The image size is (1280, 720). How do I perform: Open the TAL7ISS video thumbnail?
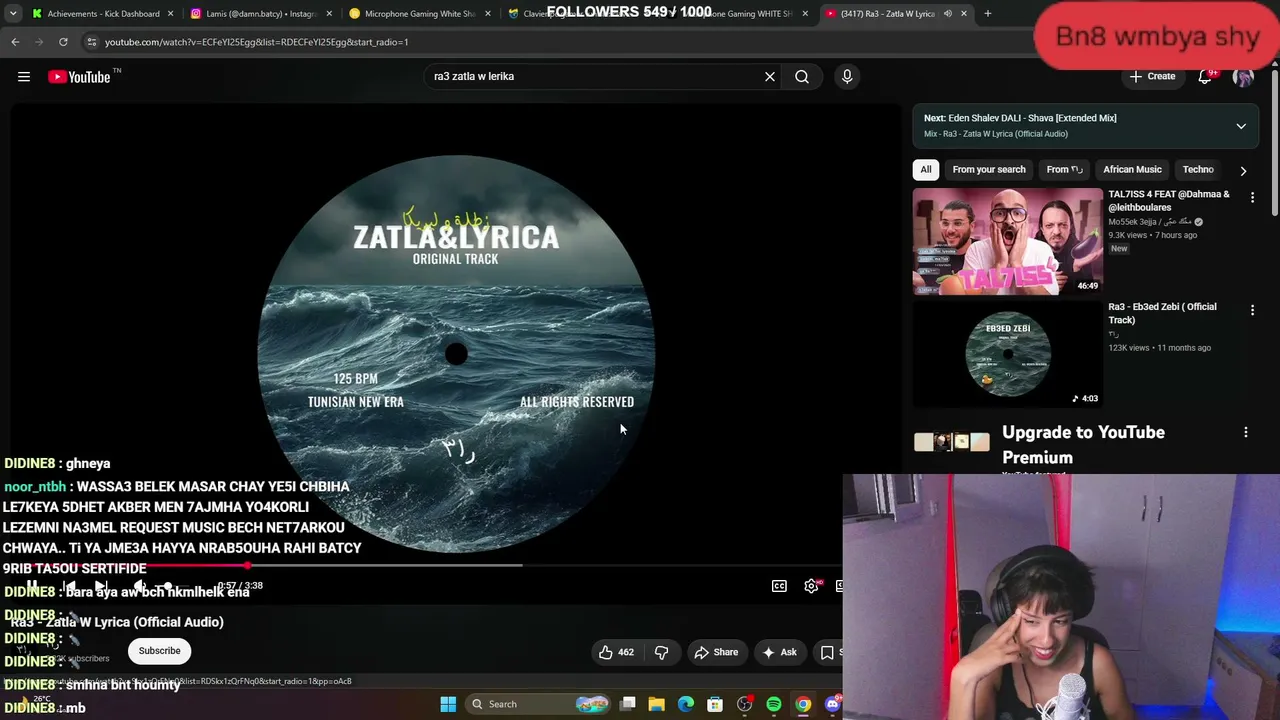(x=1008, y=241)
